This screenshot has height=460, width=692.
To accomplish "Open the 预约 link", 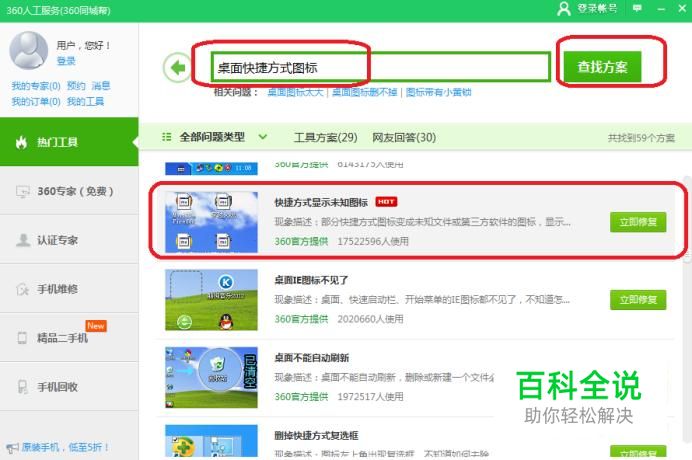I will (x=76, y=86).
